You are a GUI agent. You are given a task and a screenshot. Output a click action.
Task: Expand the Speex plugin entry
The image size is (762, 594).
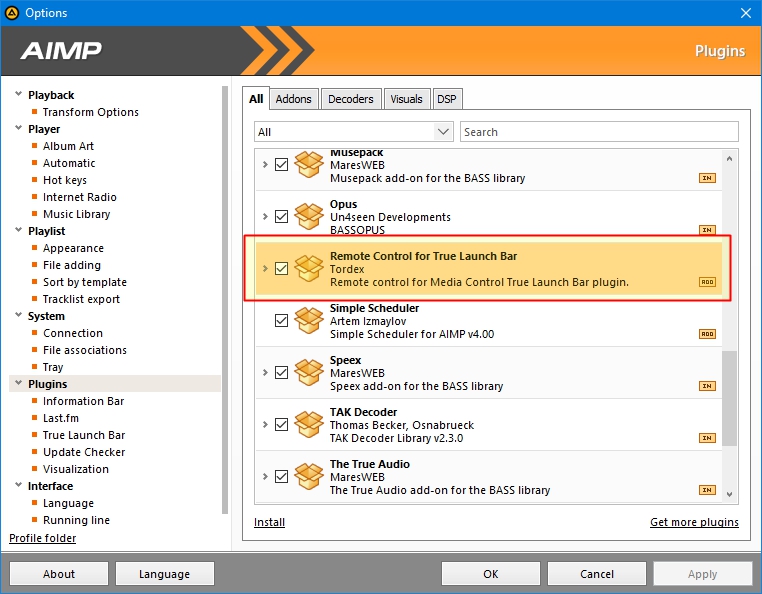tap(265, 373)
